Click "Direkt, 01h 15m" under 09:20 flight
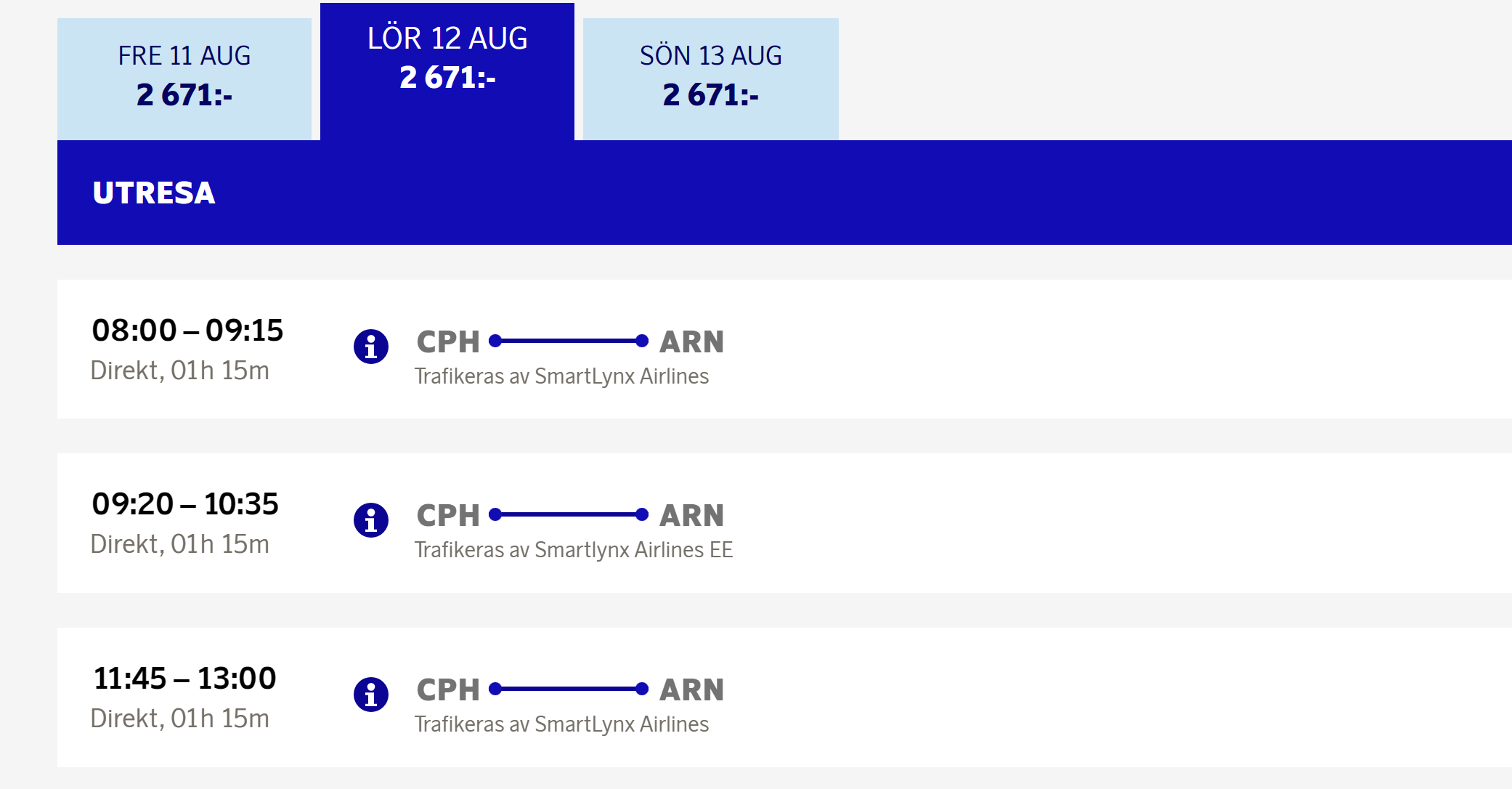The height and width of the screenshot is (789, 1512). tap(180, 544)
